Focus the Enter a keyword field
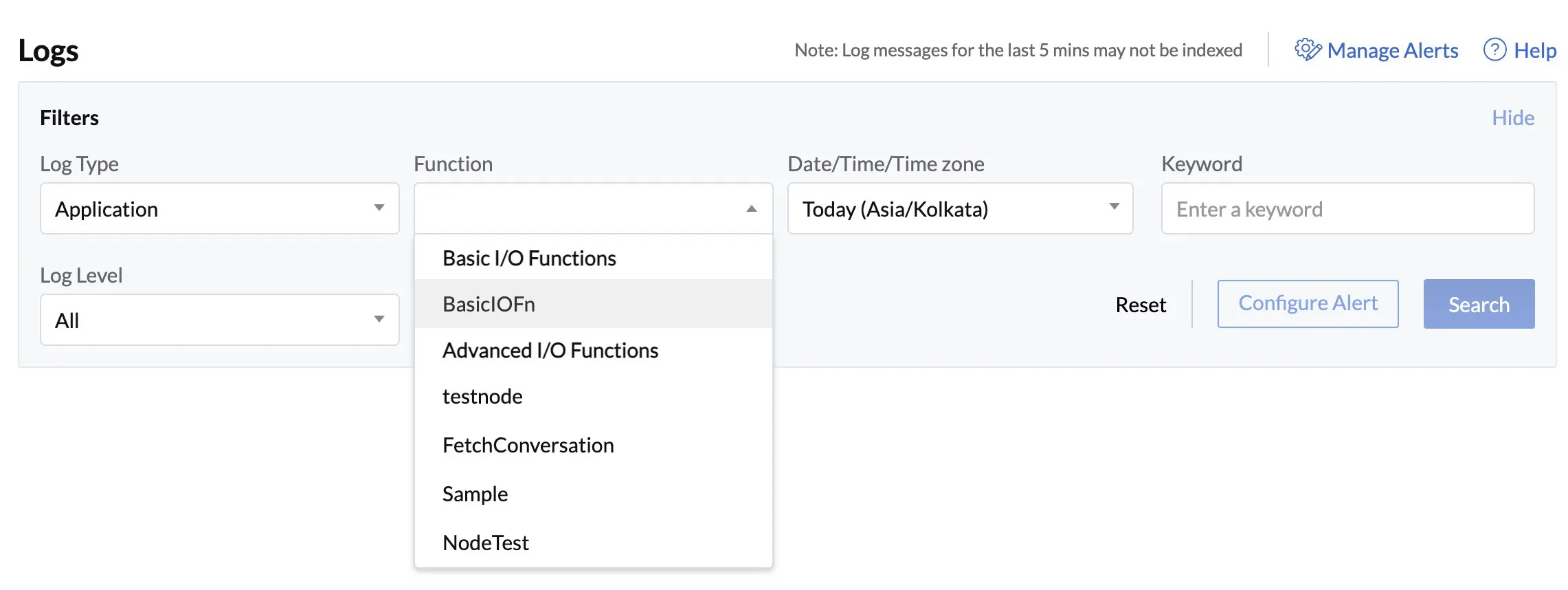Screen dimensions: 1568x590 (x=1347, y=208)
